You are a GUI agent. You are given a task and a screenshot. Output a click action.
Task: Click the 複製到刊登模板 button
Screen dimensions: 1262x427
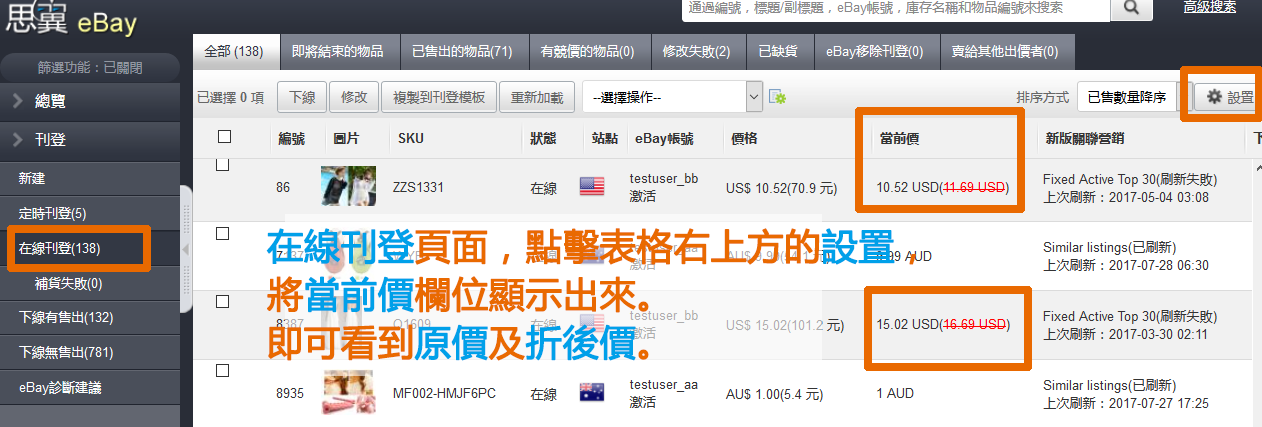(439, 97)
